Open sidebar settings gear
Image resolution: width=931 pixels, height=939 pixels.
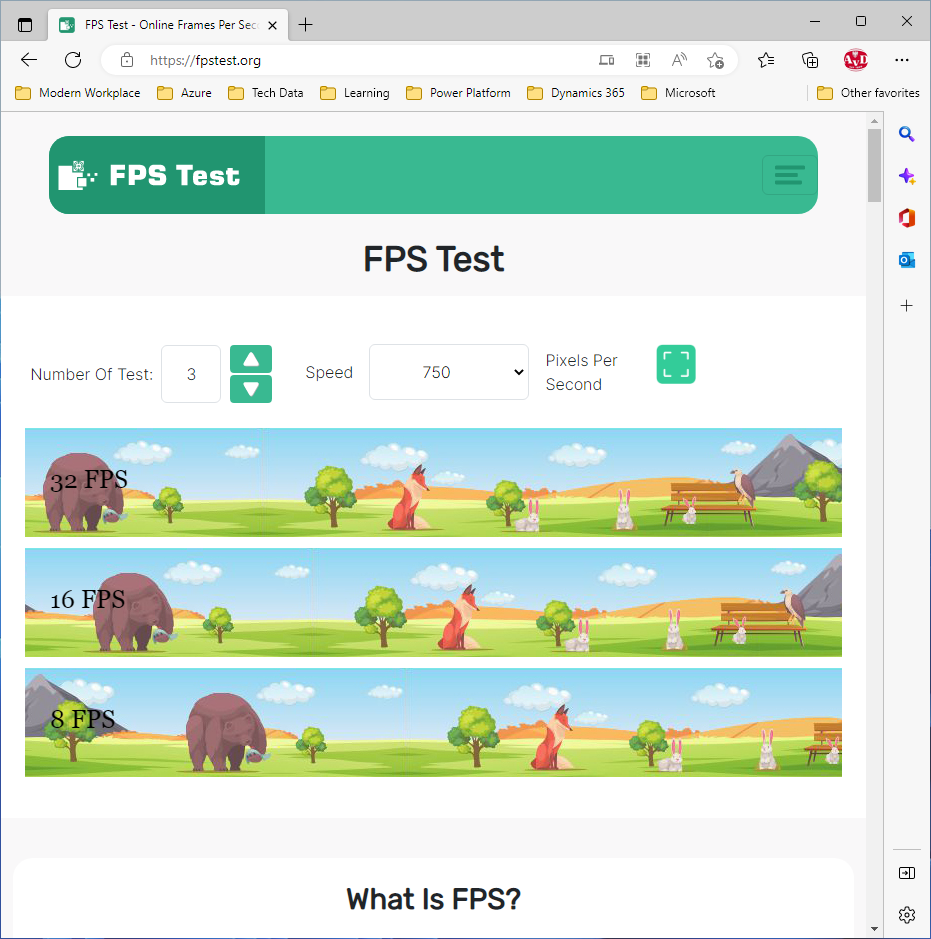pos(906,915)
